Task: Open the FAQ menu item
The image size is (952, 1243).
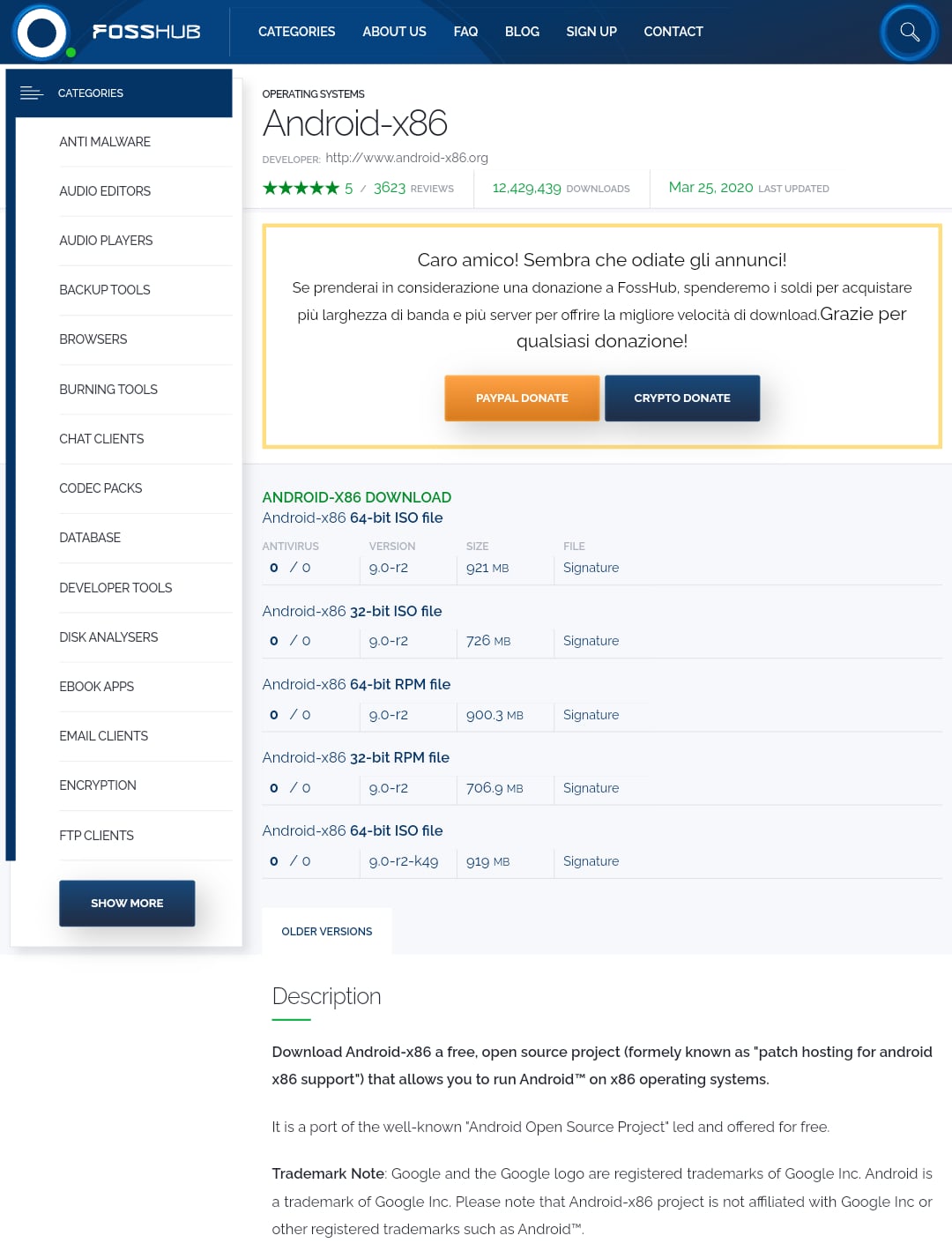Action: click(465, 32)
